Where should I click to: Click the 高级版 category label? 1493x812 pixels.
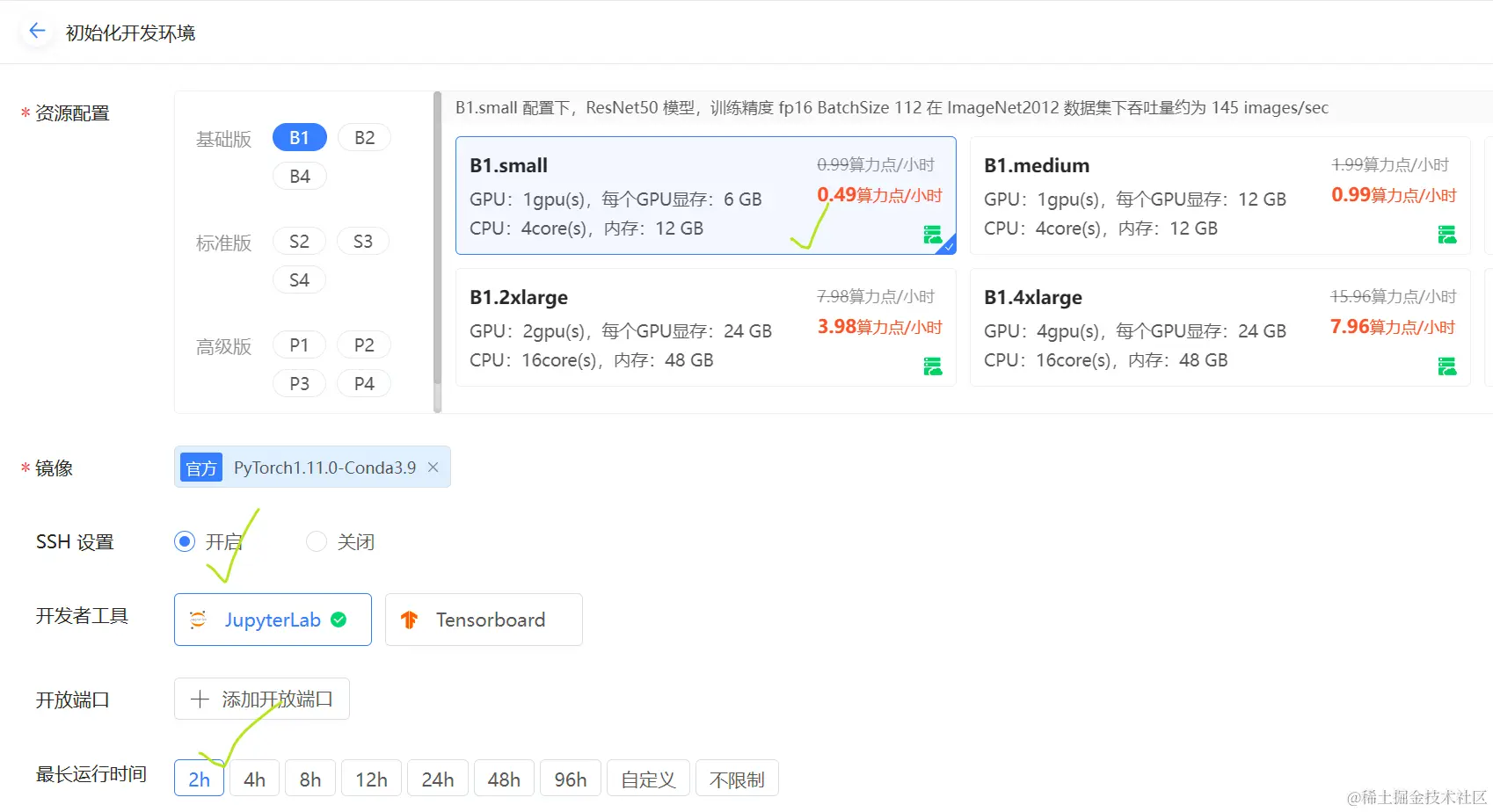[223, 346]
